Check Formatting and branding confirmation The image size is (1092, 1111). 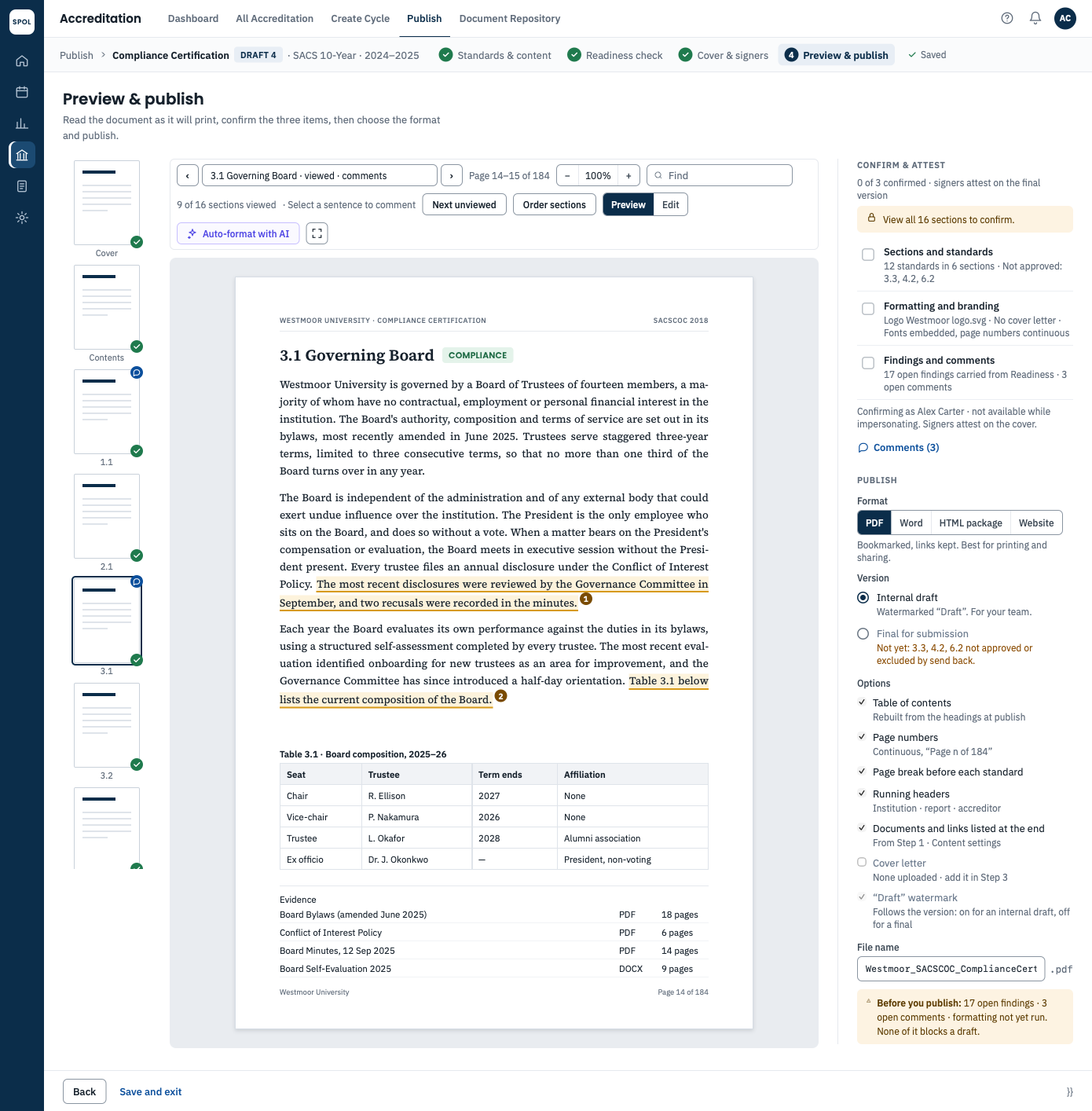pyautogui.click(x=868, y=309)
